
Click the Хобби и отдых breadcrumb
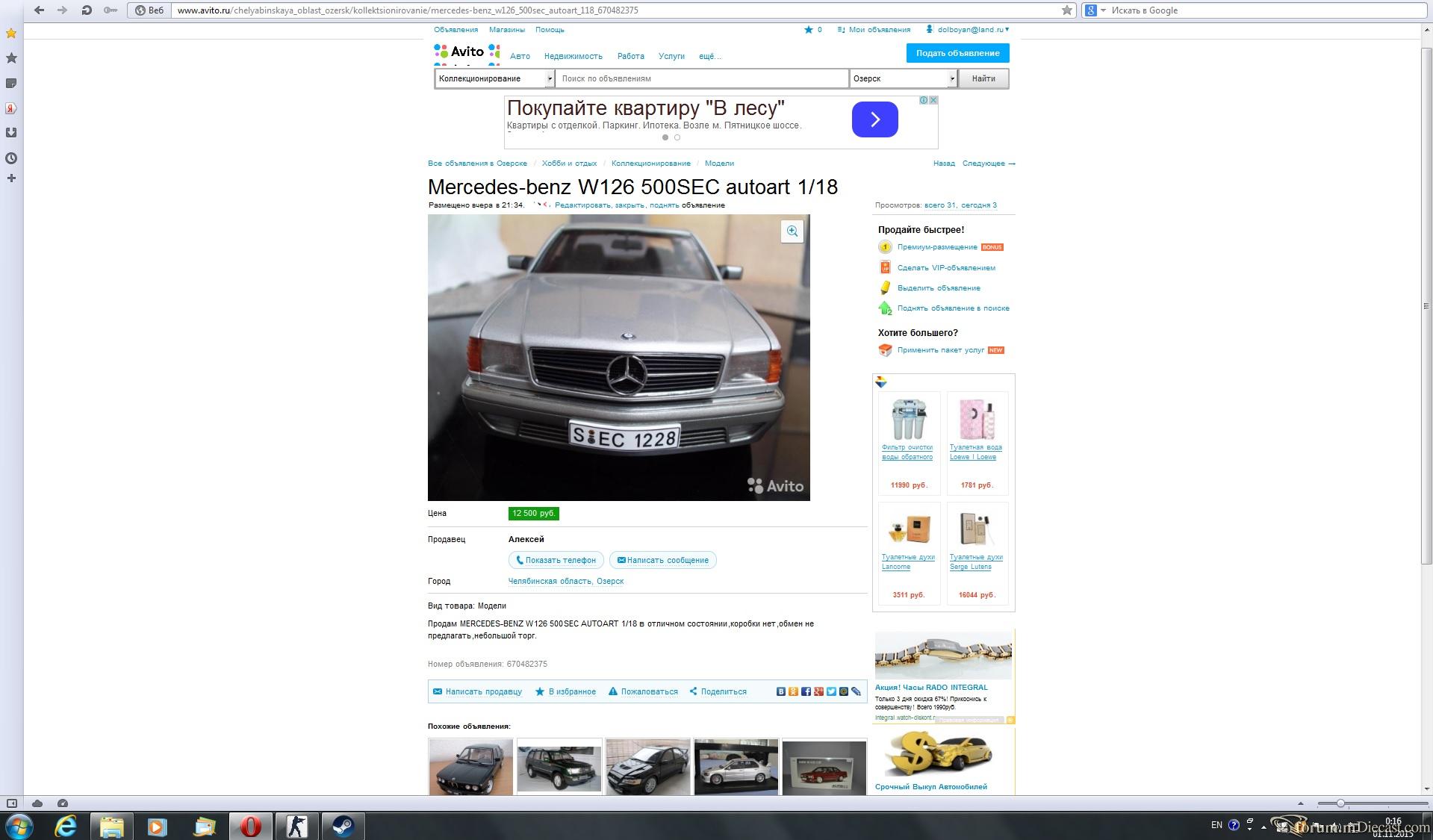click(x=569, y=164)
